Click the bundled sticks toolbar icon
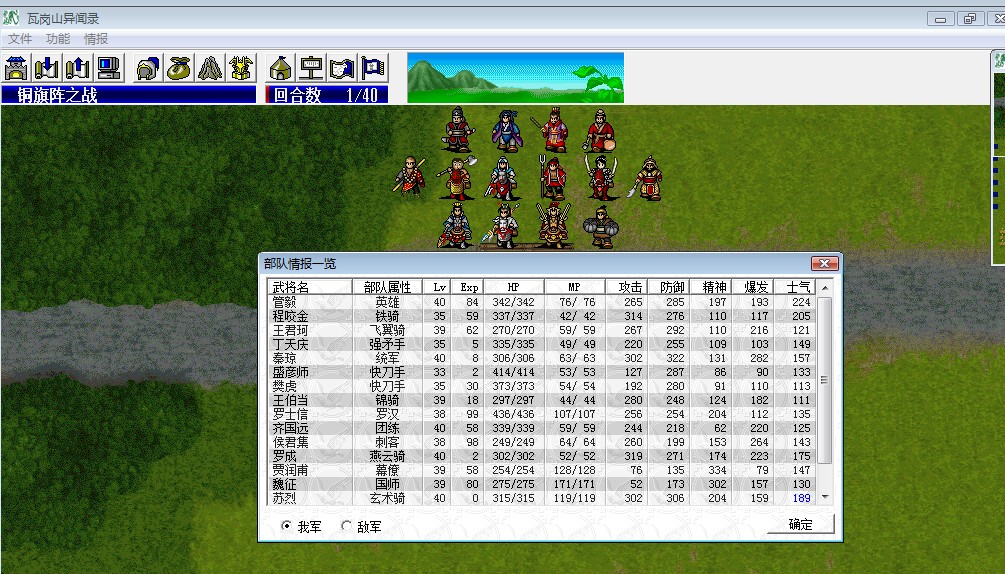 click(x=210, y=68)
